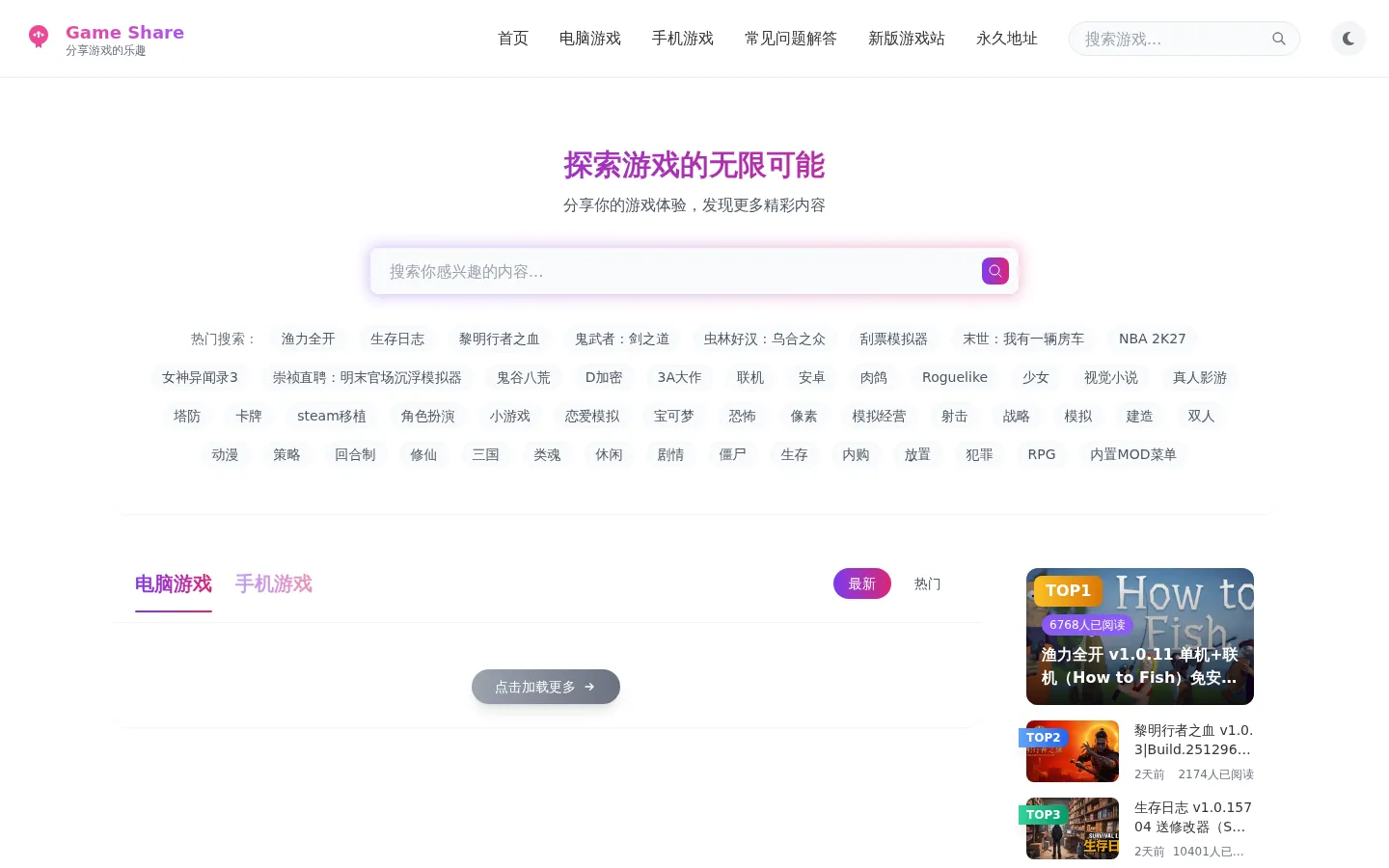The height and width of the screenshot is (868, 1389).
Task: Select the 内购 tag
Action: point(857,454)
